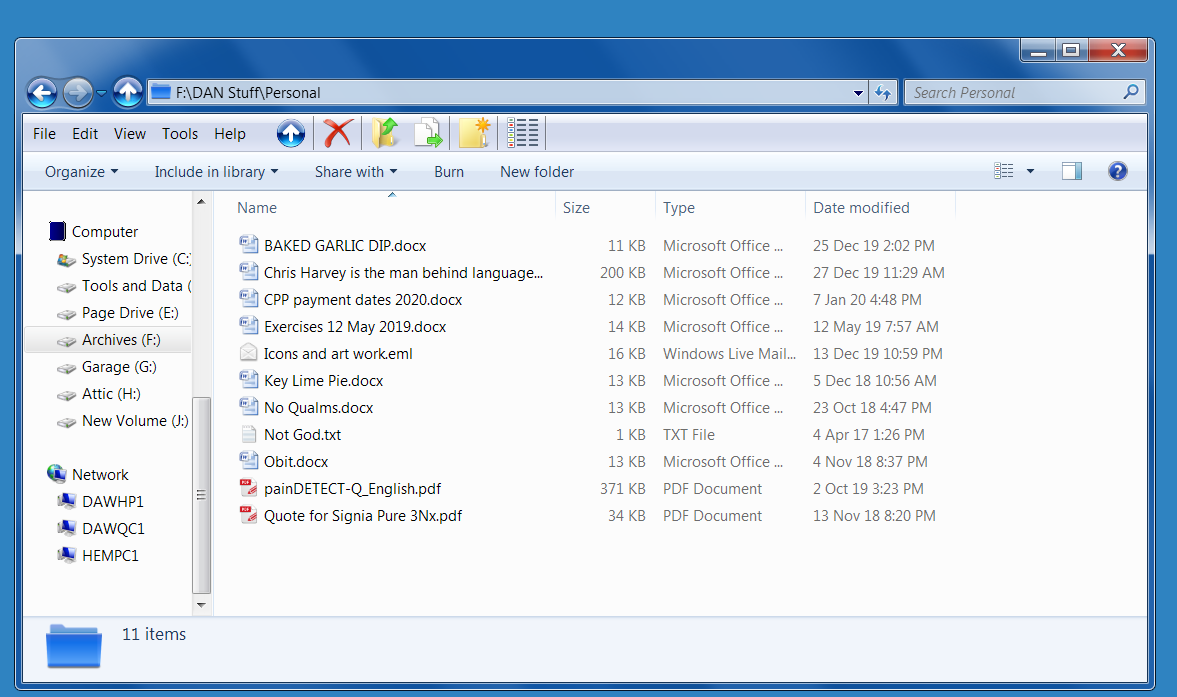Click the move-to-folder toolbar icon
This screenshot has width=1177, height=697.
pos(385,133)
